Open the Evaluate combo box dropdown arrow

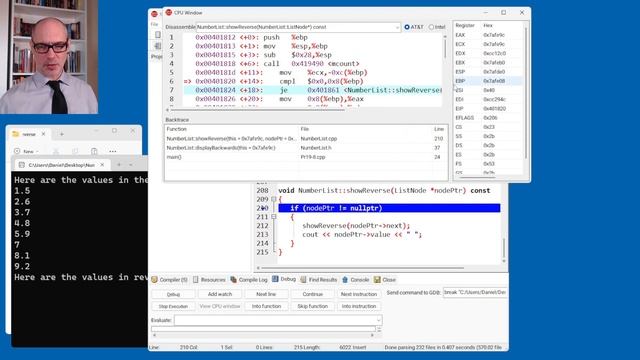379,320
